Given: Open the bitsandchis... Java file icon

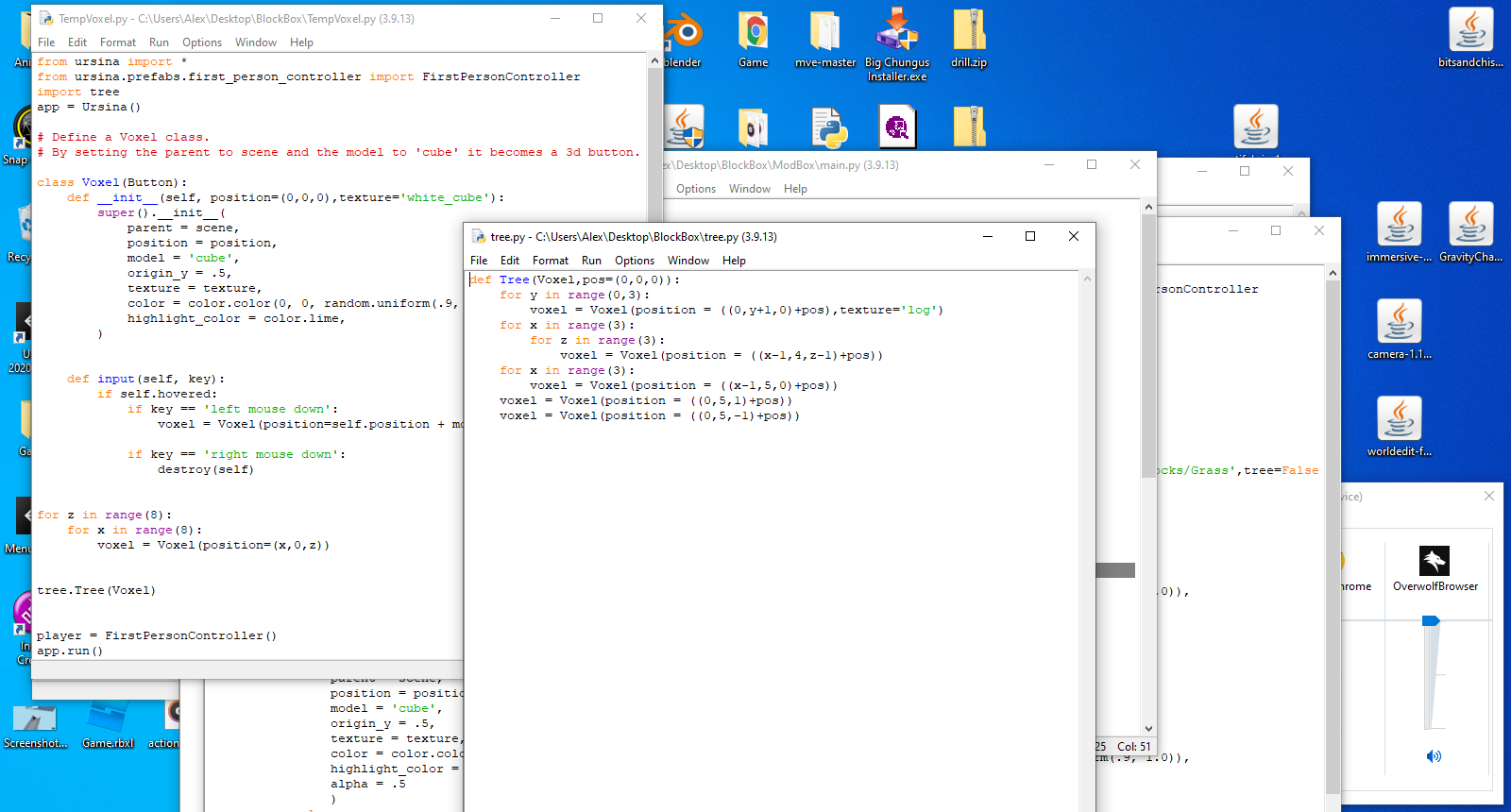Looking at the screenshot, I should tap(1470, 38).
